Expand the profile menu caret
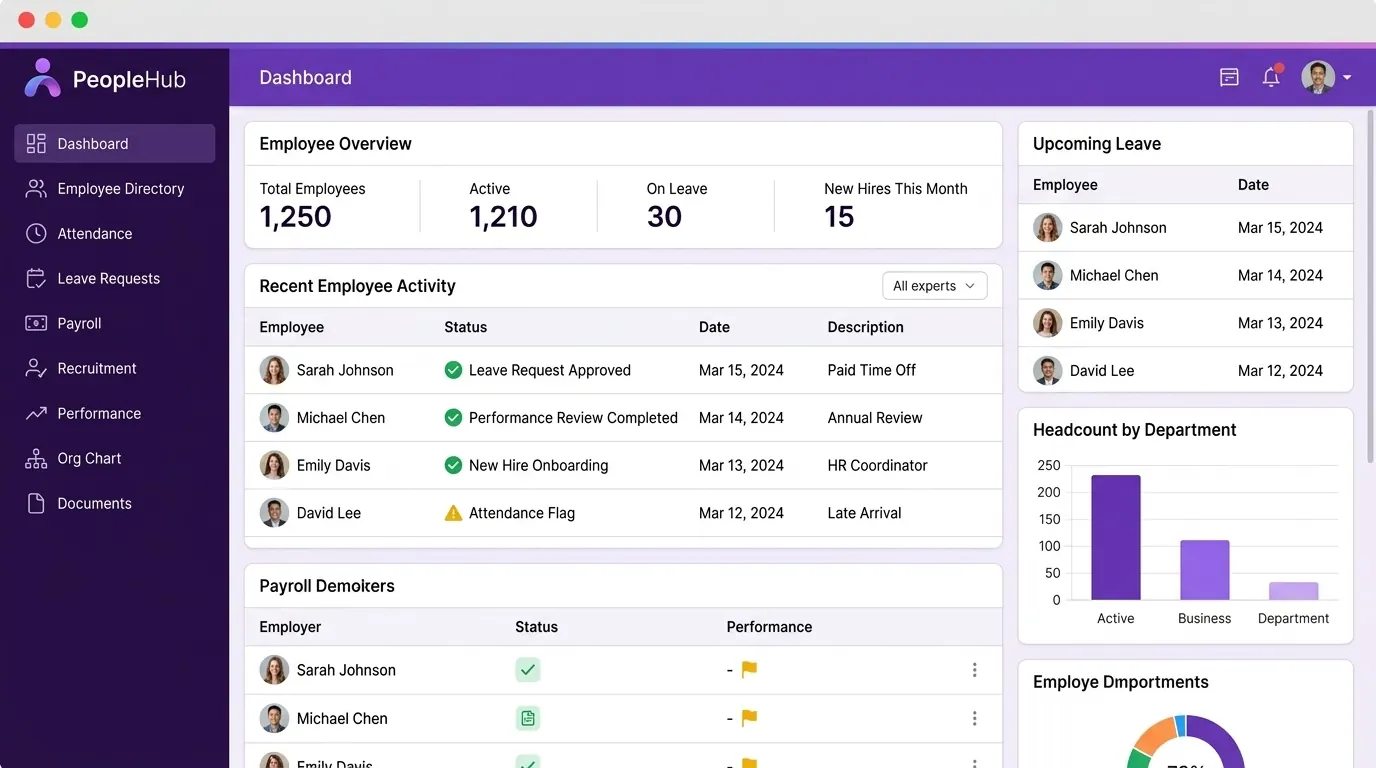Image resolution: width=1376 pixels, height=768 pixels. (1347, 78)
